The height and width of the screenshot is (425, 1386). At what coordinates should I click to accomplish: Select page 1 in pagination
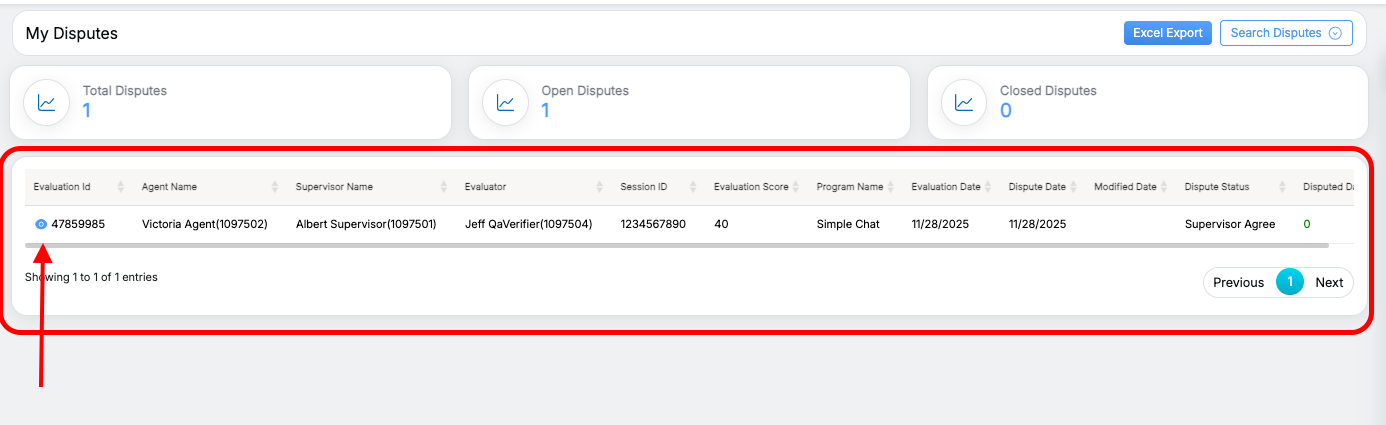1289,283
